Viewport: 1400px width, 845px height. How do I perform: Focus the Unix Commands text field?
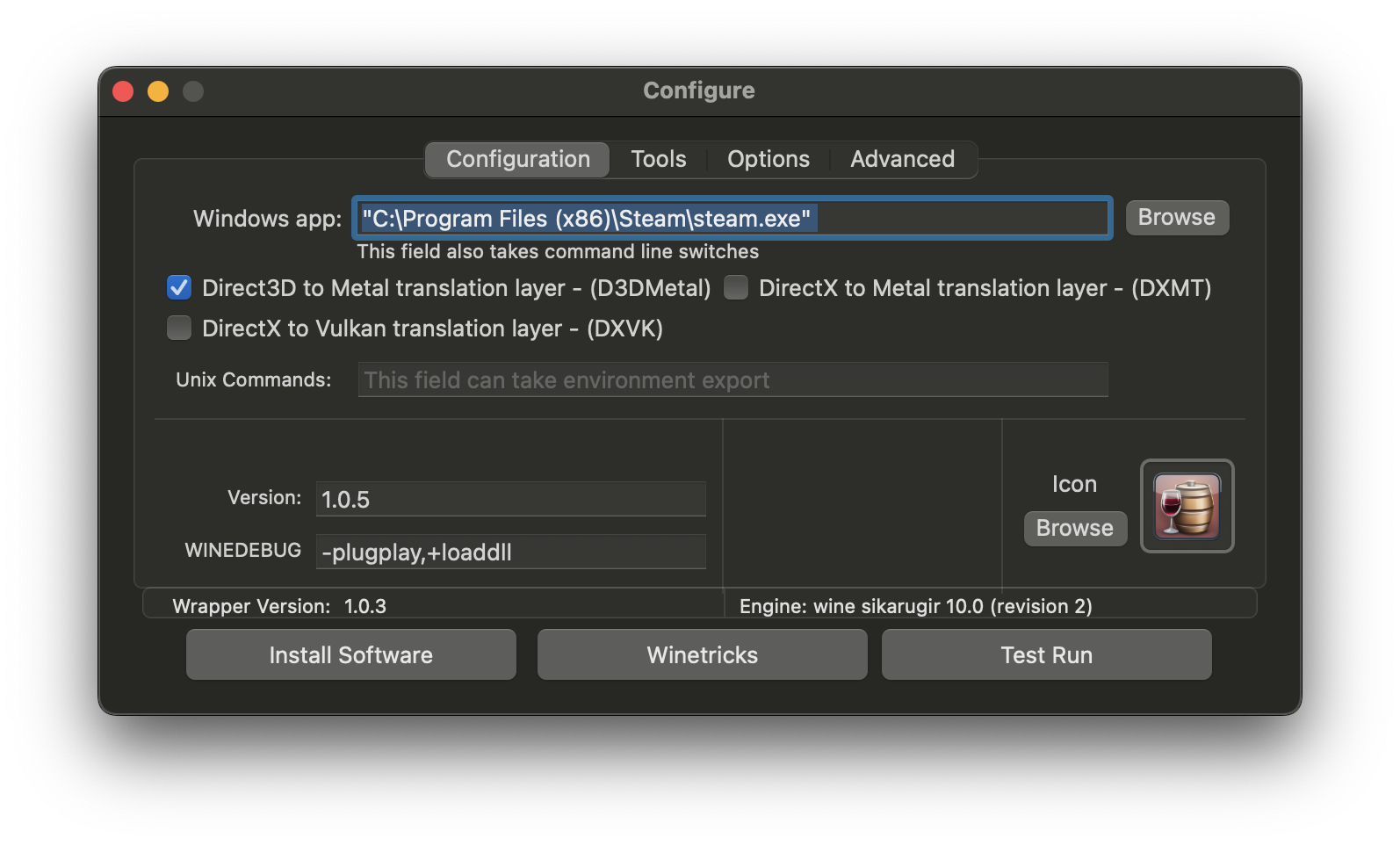[732, 379]
